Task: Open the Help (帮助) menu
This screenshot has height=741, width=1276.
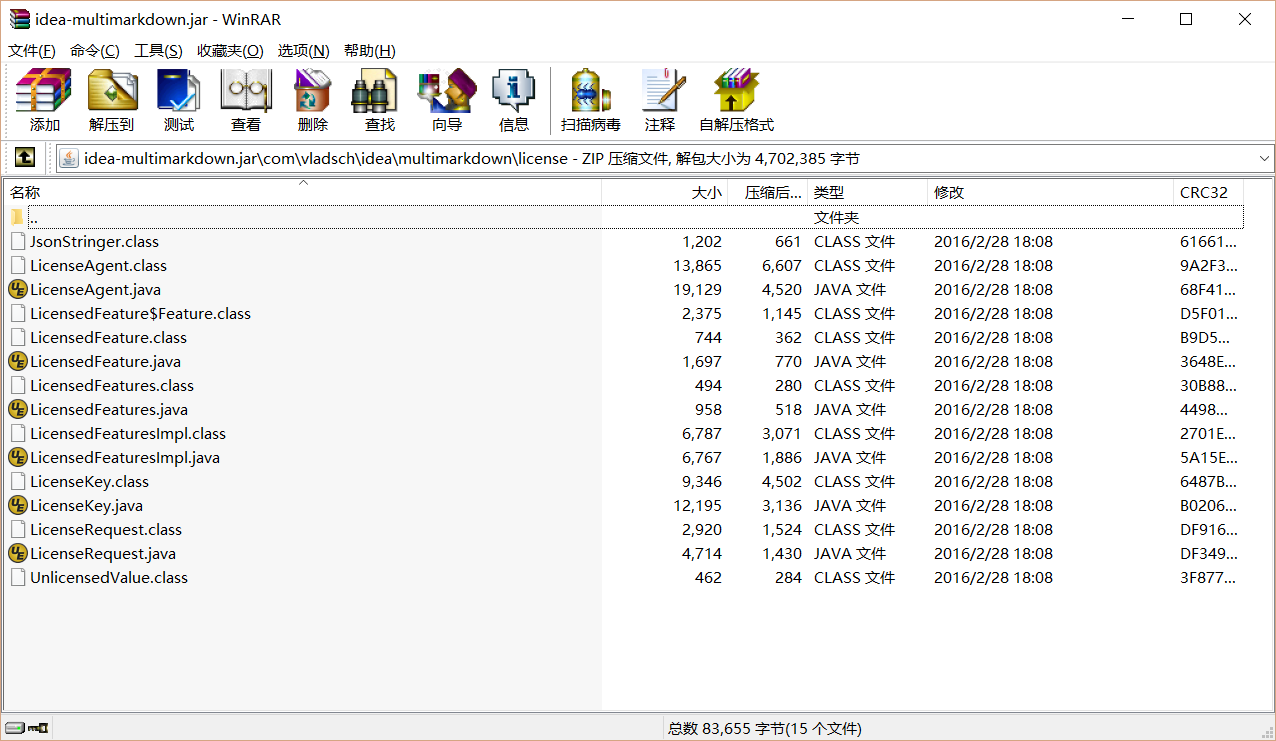Action: [369, 51]
